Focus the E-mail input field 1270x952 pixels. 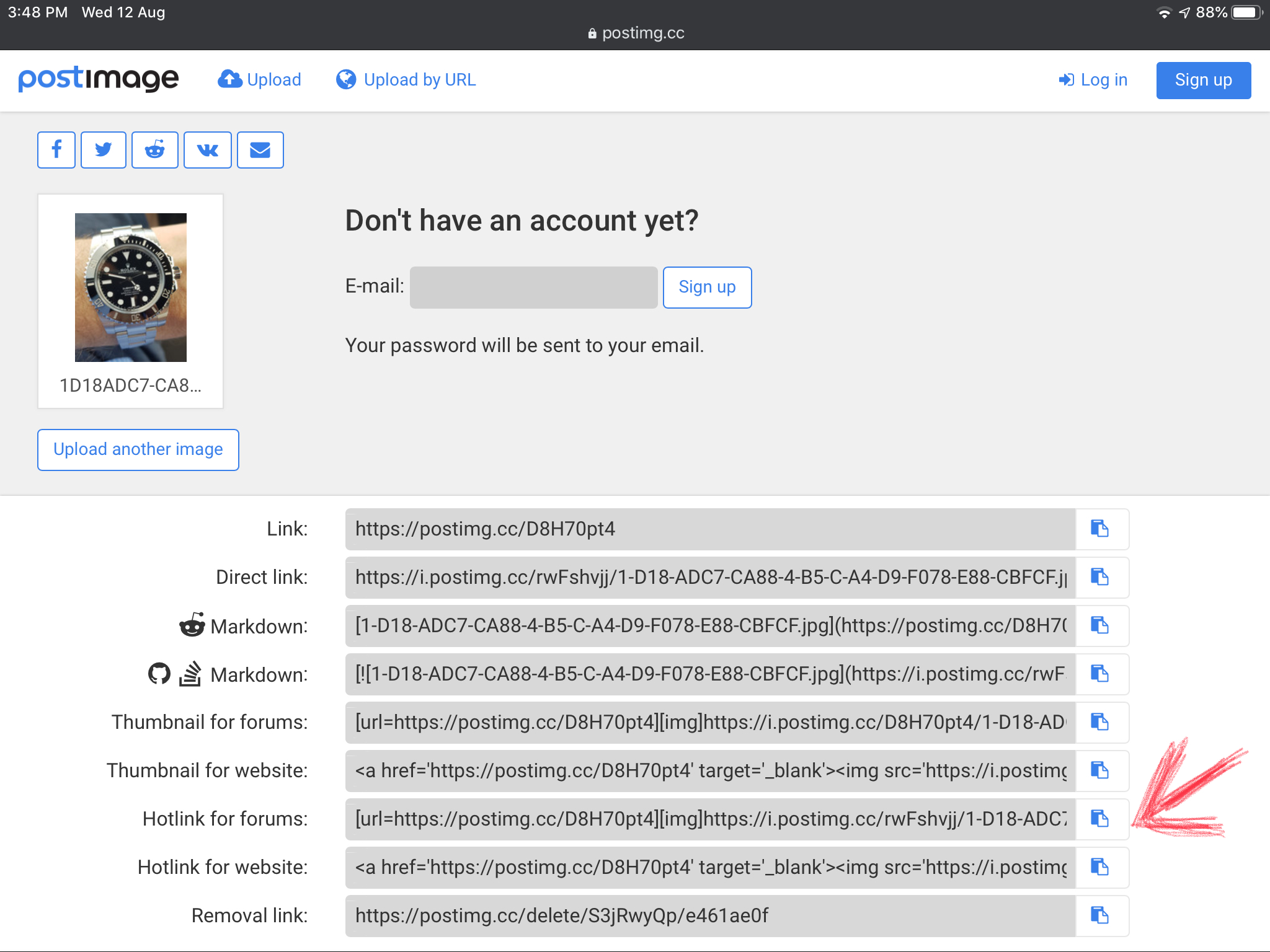(533, 288)
